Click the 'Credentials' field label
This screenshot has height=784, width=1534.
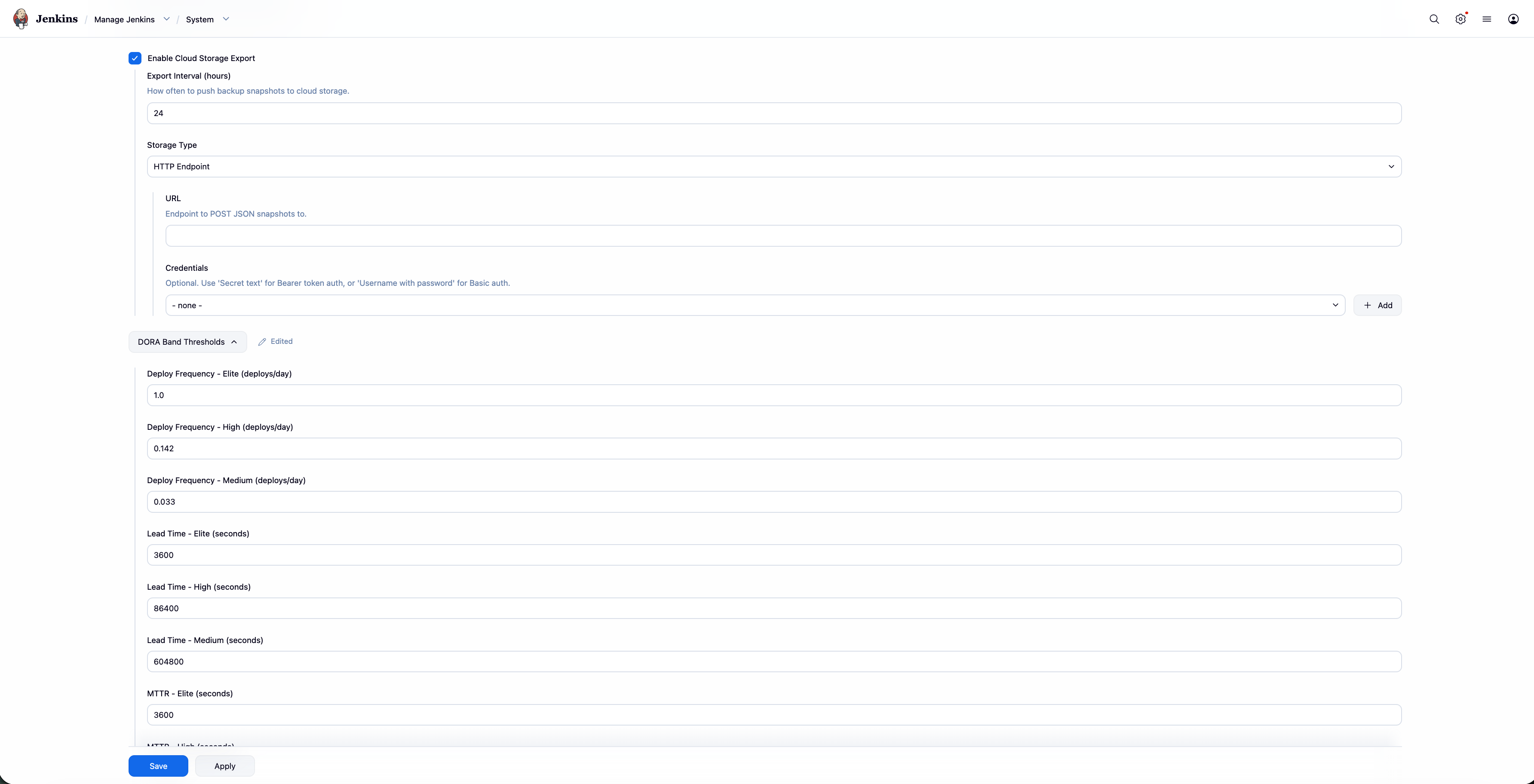(187, 268)
